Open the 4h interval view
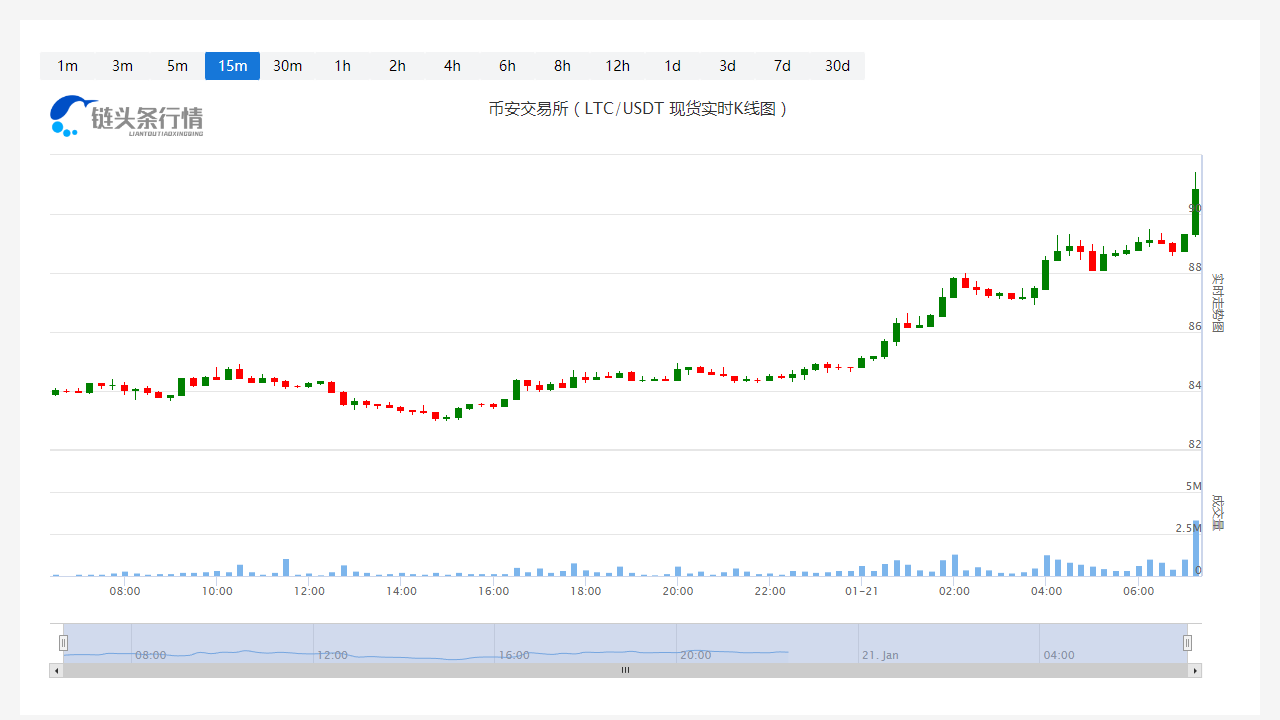This screenshot has height=720, width=1280. click(452, 66)
